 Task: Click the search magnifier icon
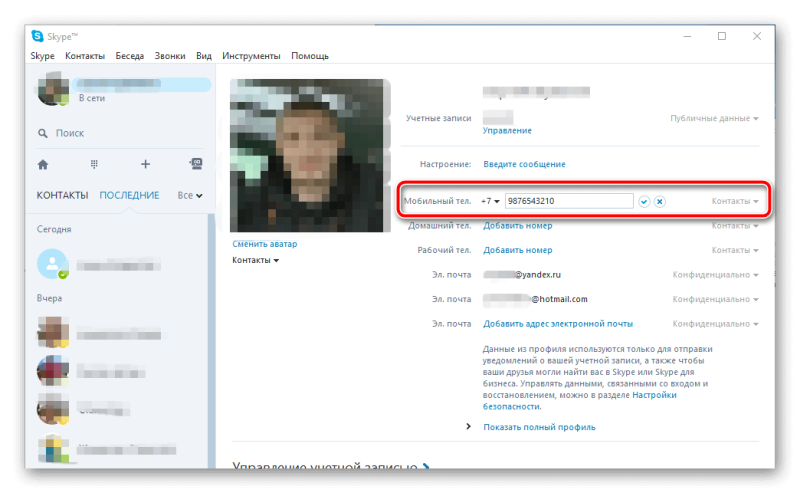pos(43,133)
